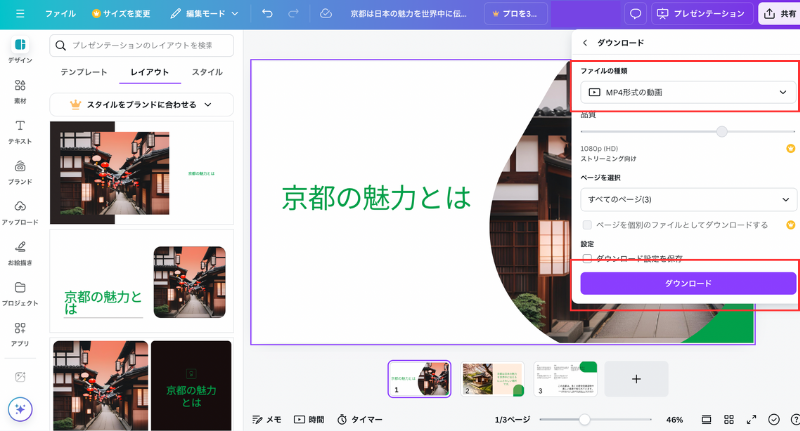Toggle the page thumbnail strip view icon
The image size is (800, 431).
point(706,419)
